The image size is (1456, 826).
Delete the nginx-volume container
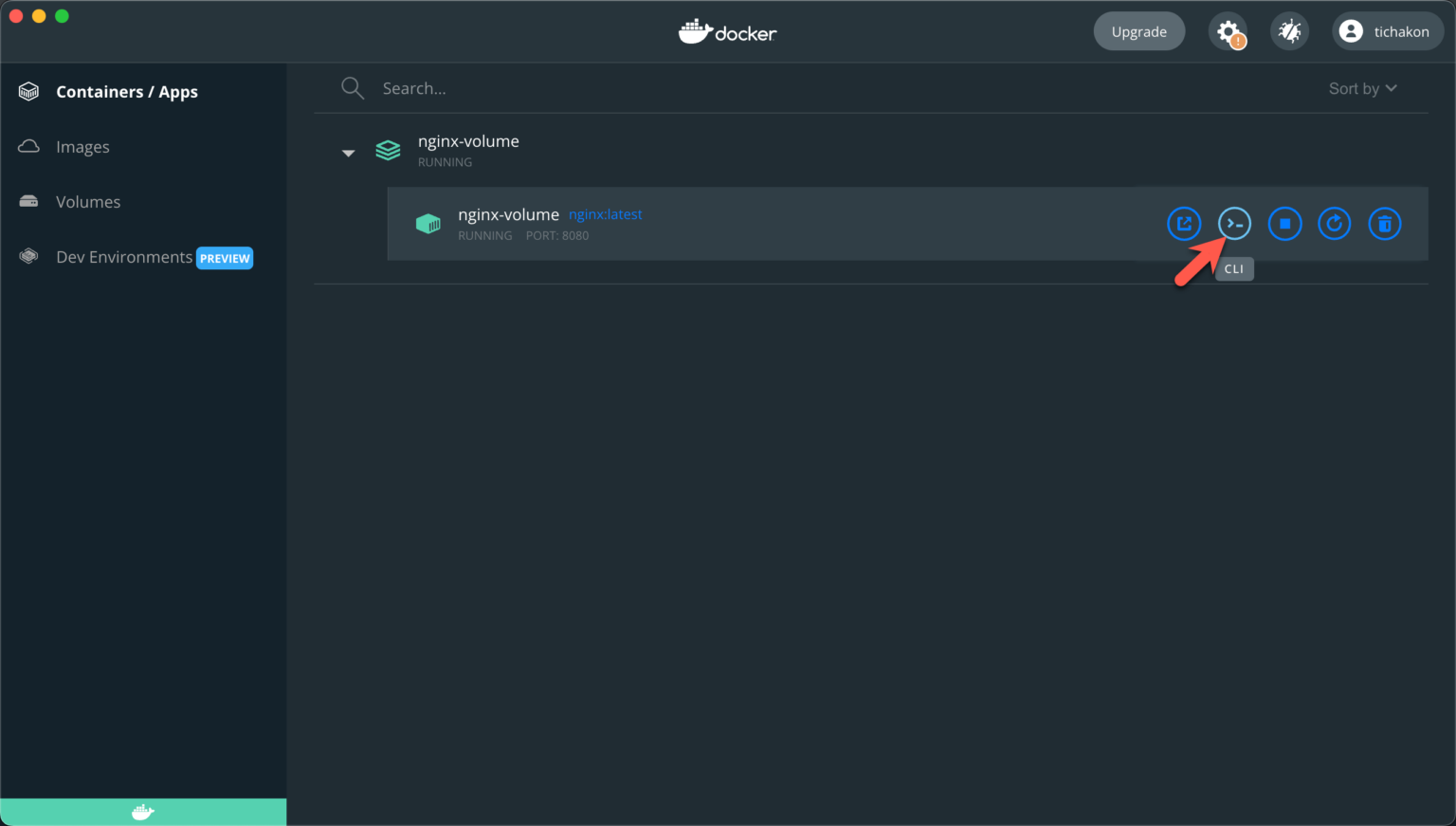(1385, 223)
